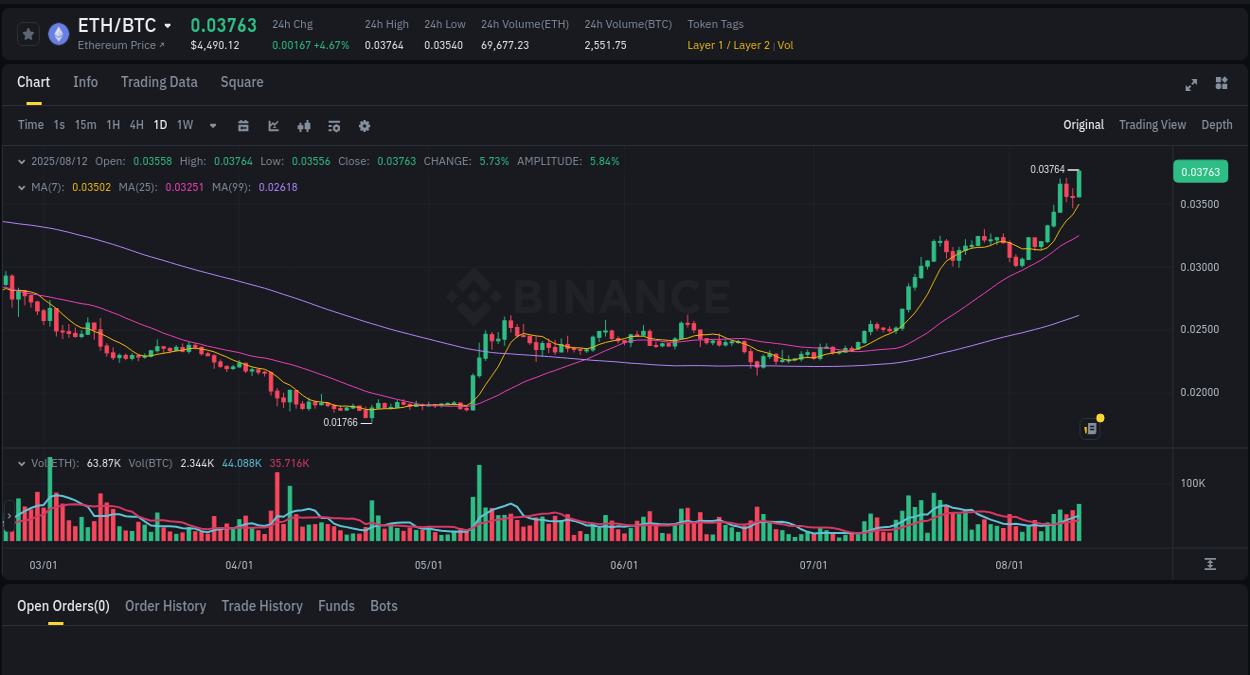Expand the chart to fullscreen mode

(x=1190, y=85)
